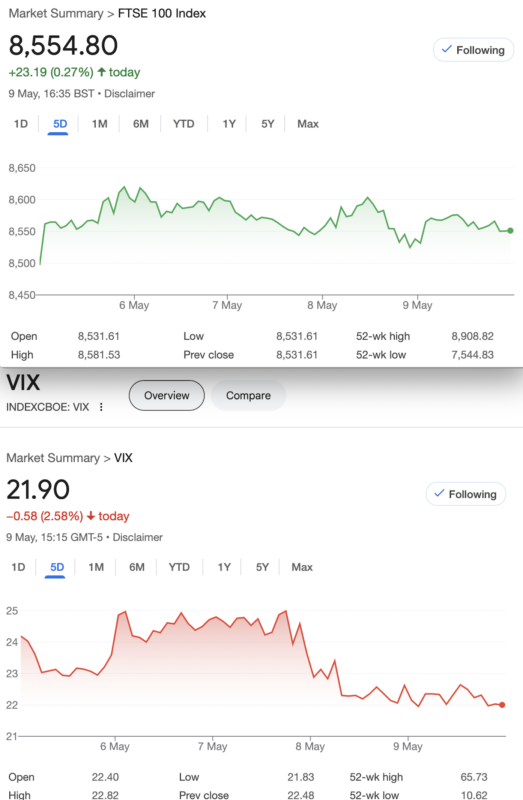The height and width of the screenshot is (800, 523).
Task: Choose the 6M range for FTSE 100
Action: (x=140, y=124)
